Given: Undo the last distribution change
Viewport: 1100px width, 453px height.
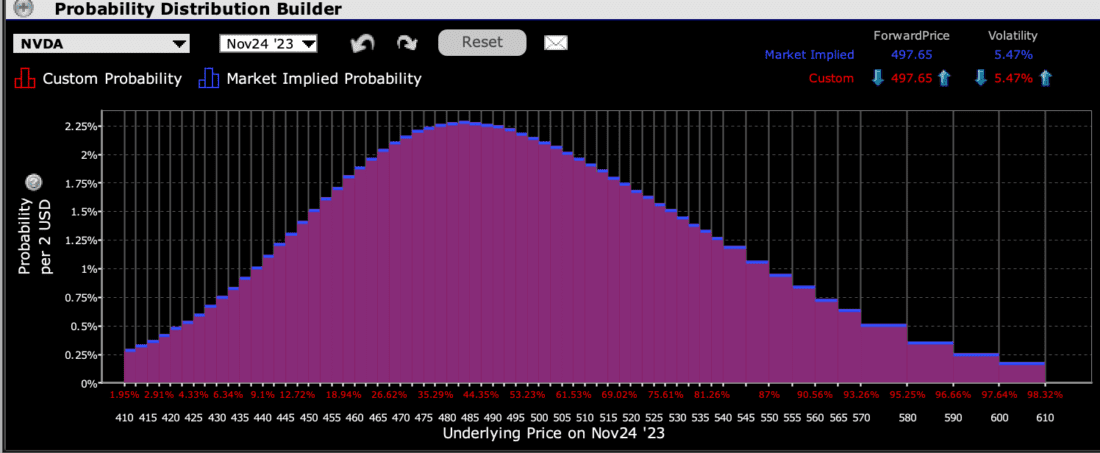Looking at the screenshot, I should [x=363, y=43].
